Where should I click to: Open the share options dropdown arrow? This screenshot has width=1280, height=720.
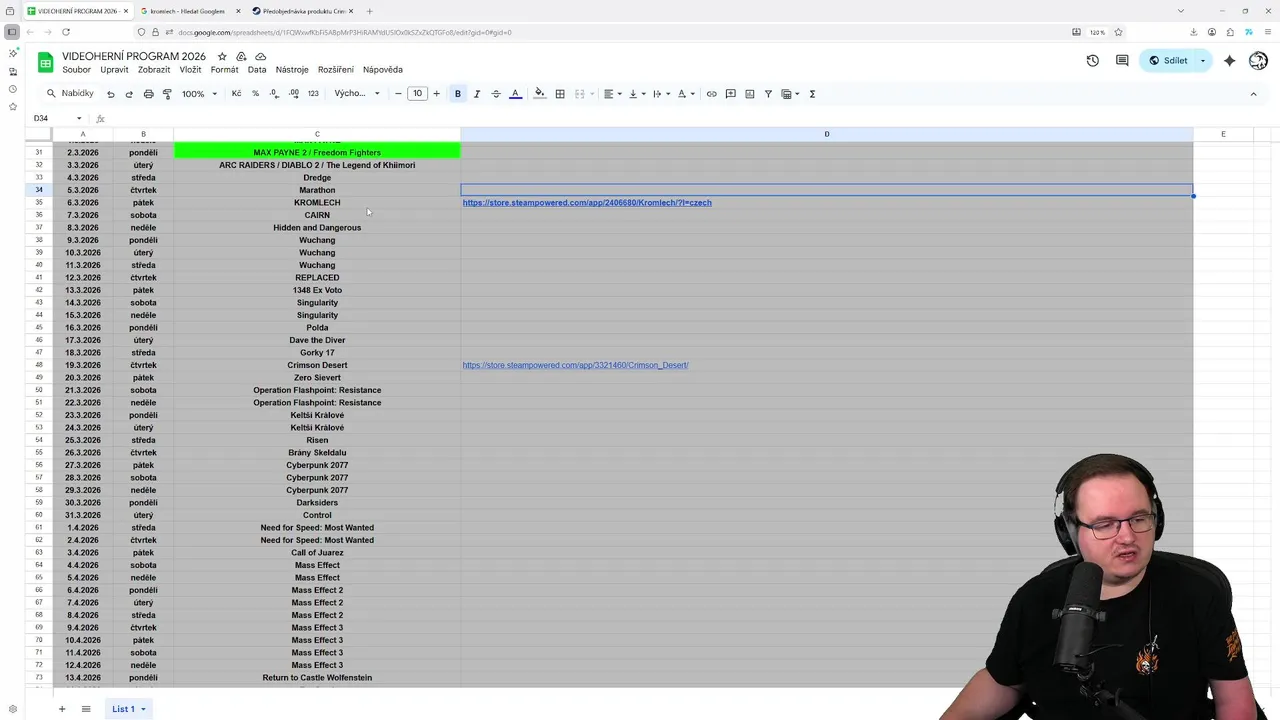1203,60
